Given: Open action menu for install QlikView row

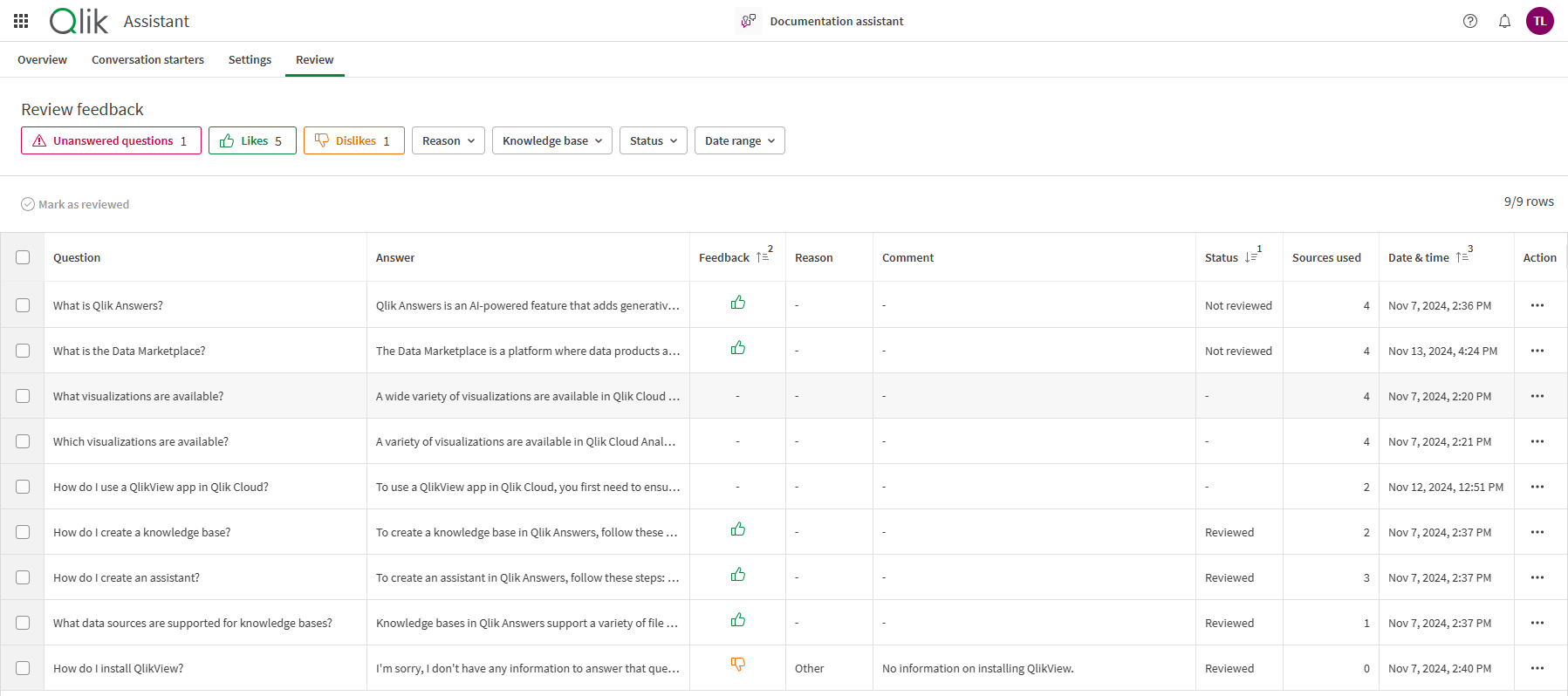Looking at the screenshot, I should pos(1537,668).
